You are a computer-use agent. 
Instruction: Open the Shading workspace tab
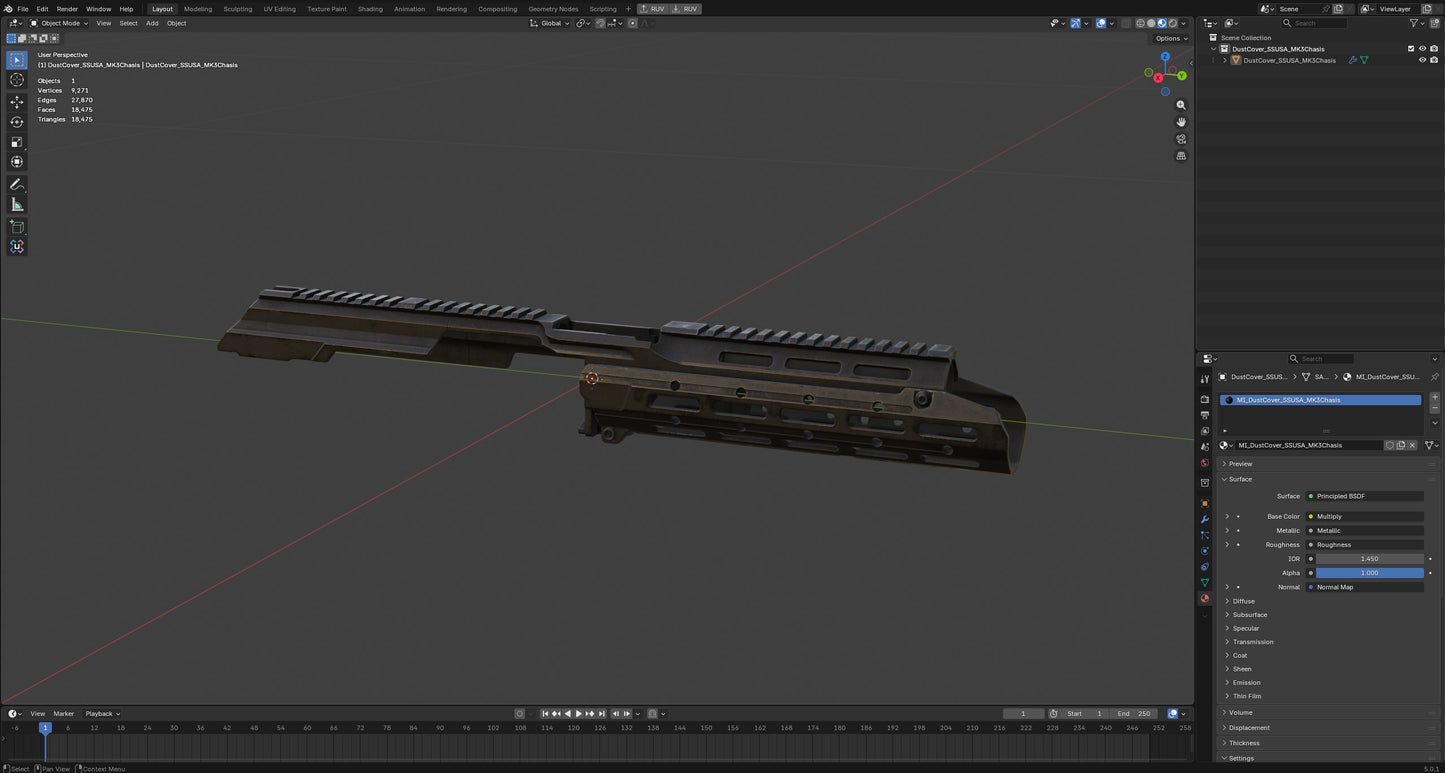coord(370,9)
